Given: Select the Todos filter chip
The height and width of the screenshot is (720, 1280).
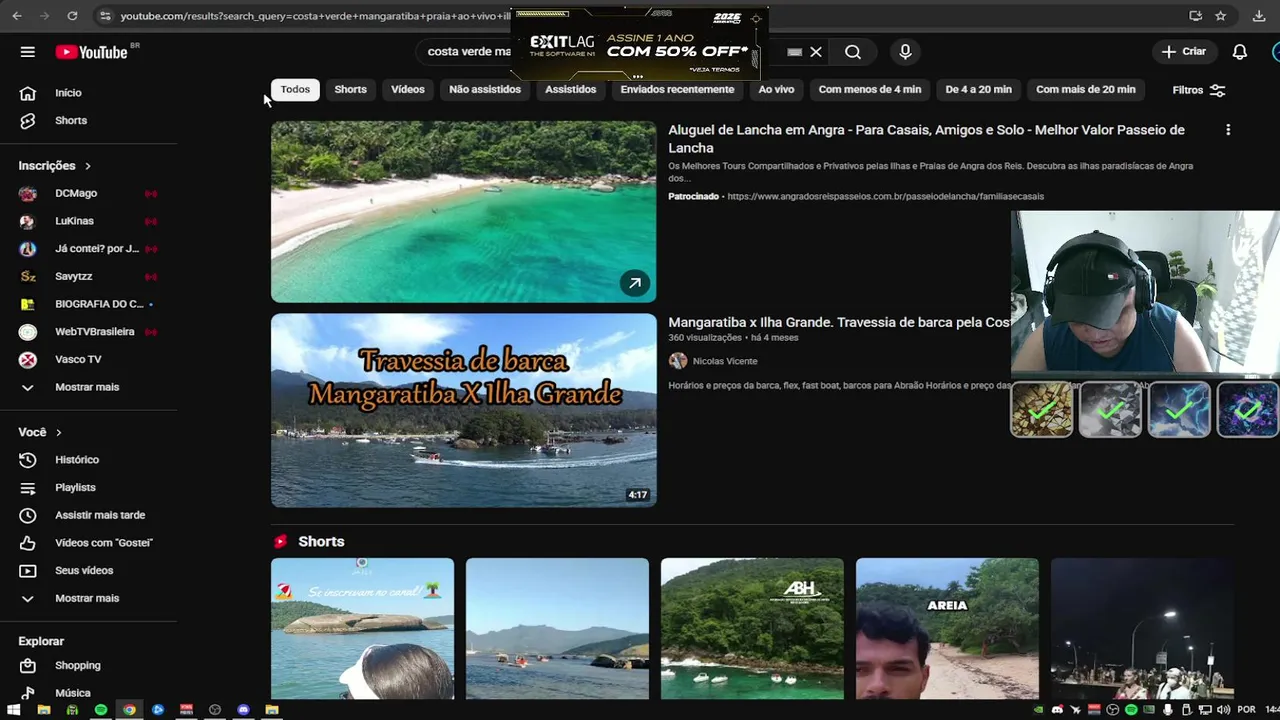Looking at the screenshot, I should coord(295,89).
